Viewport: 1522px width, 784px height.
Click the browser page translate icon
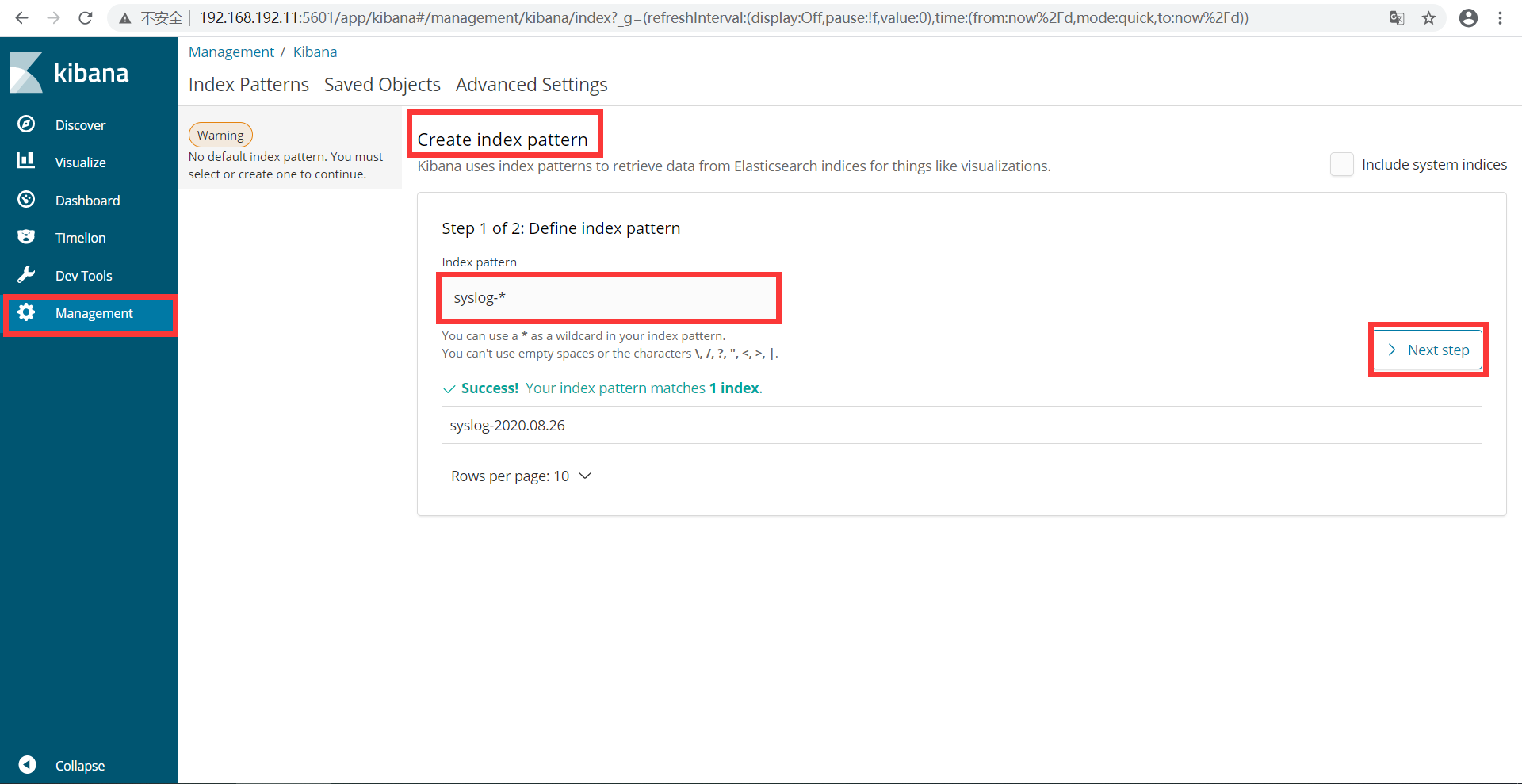[x=1398, y=17]
